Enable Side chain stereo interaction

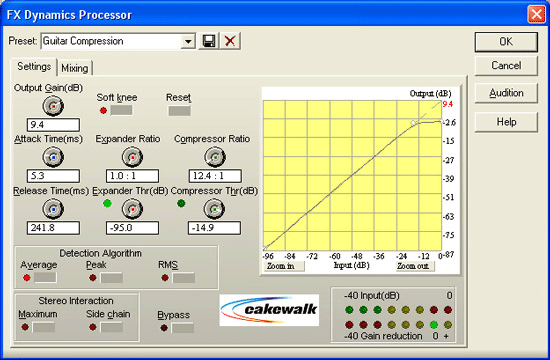(x=112, y=327)
